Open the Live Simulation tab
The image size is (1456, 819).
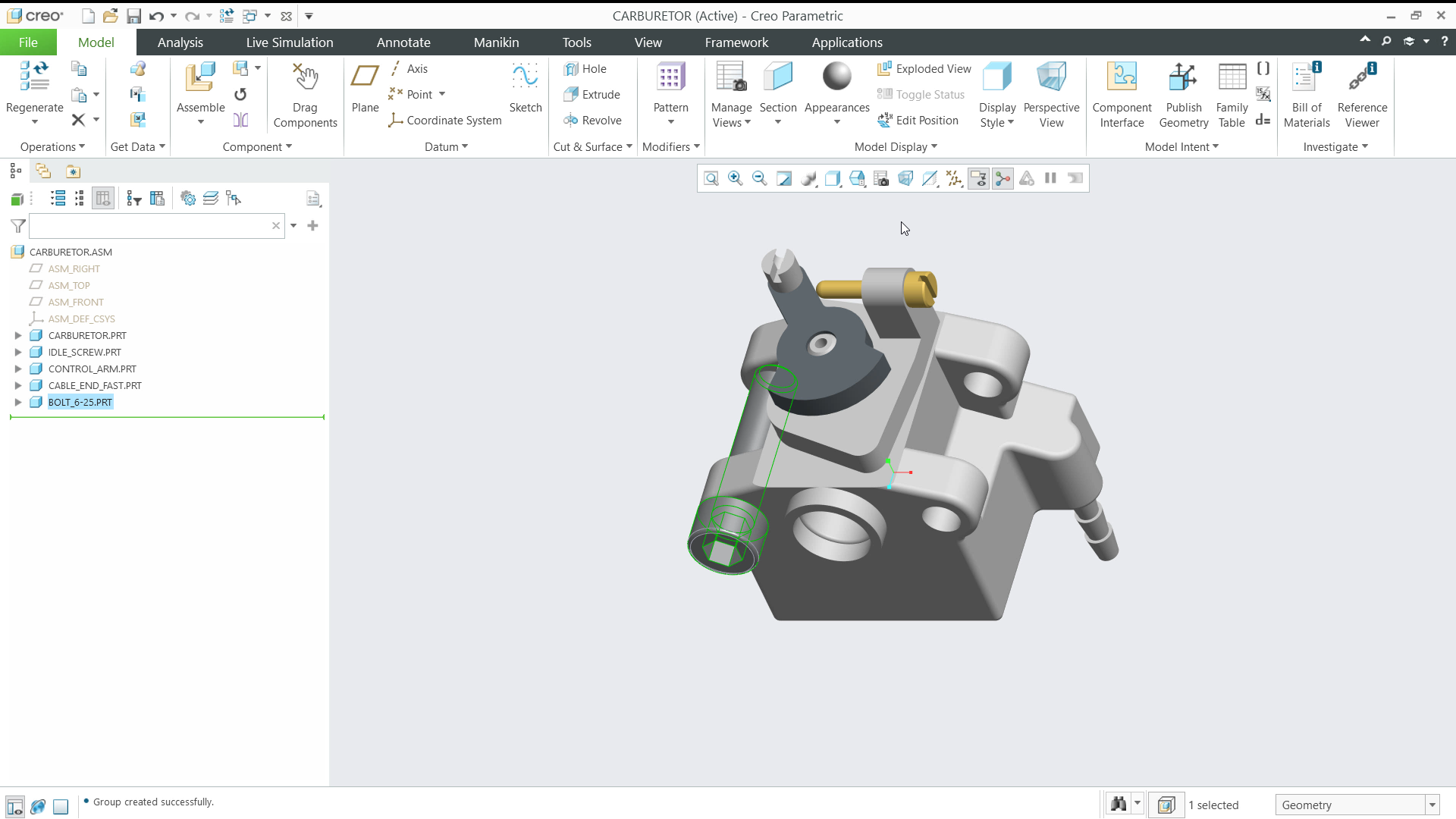[x=290, y=42]
